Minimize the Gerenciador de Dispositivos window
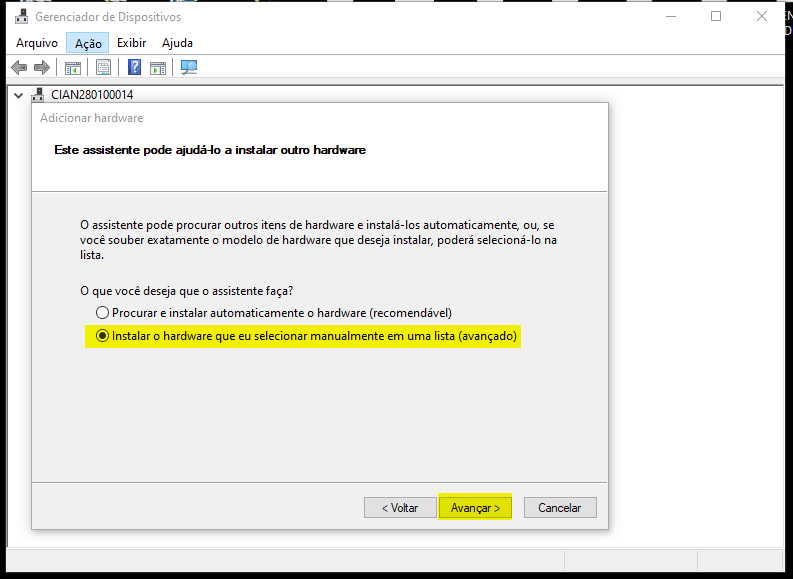The image size is (793, 579). click(671, 17)
